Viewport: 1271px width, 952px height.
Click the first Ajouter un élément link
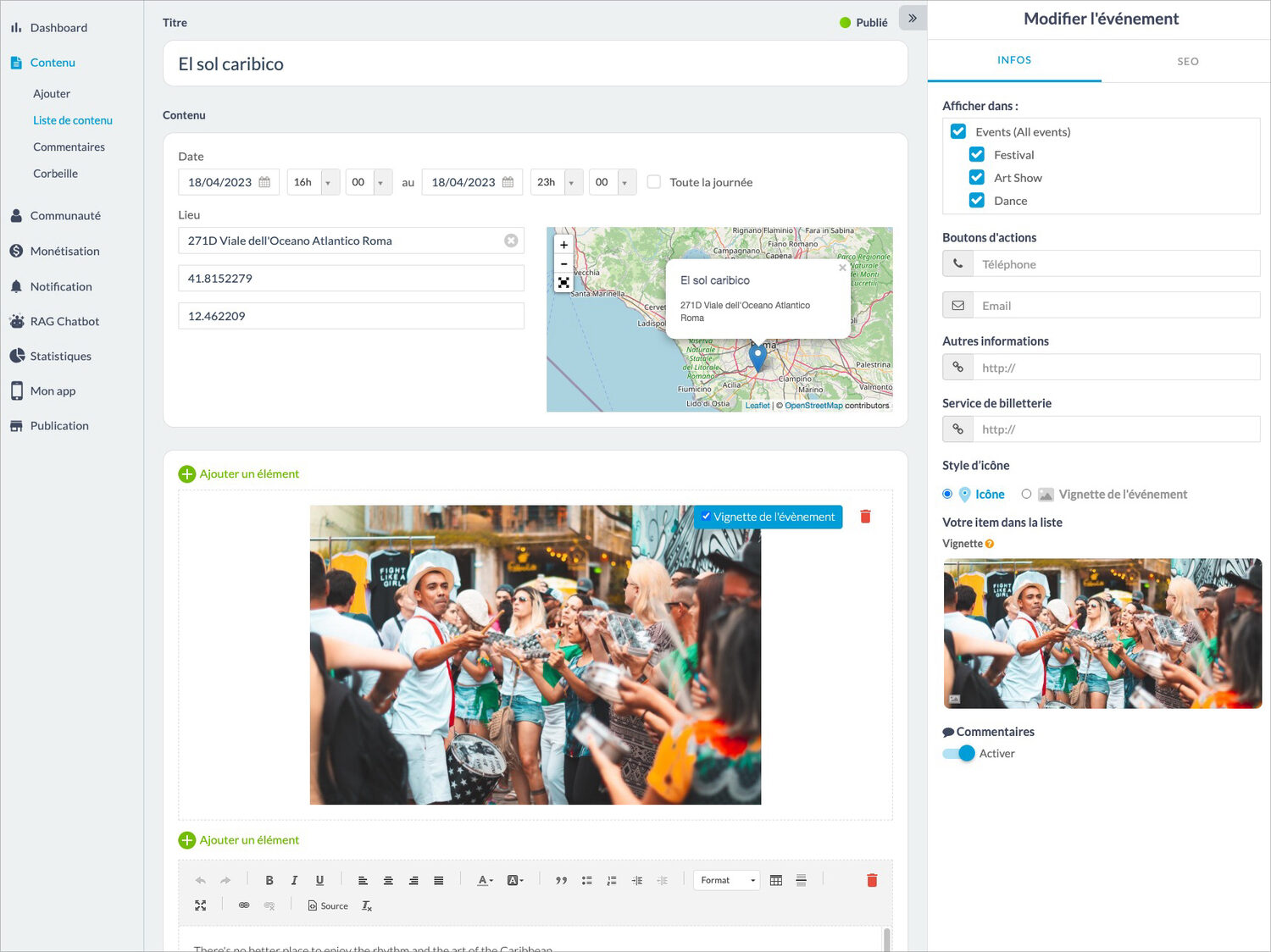[x=239, y=474]
